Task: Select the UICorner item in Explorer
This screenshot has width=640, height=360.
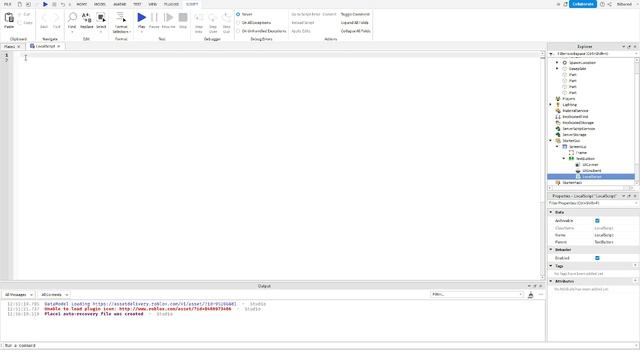Action: [590, 164]
